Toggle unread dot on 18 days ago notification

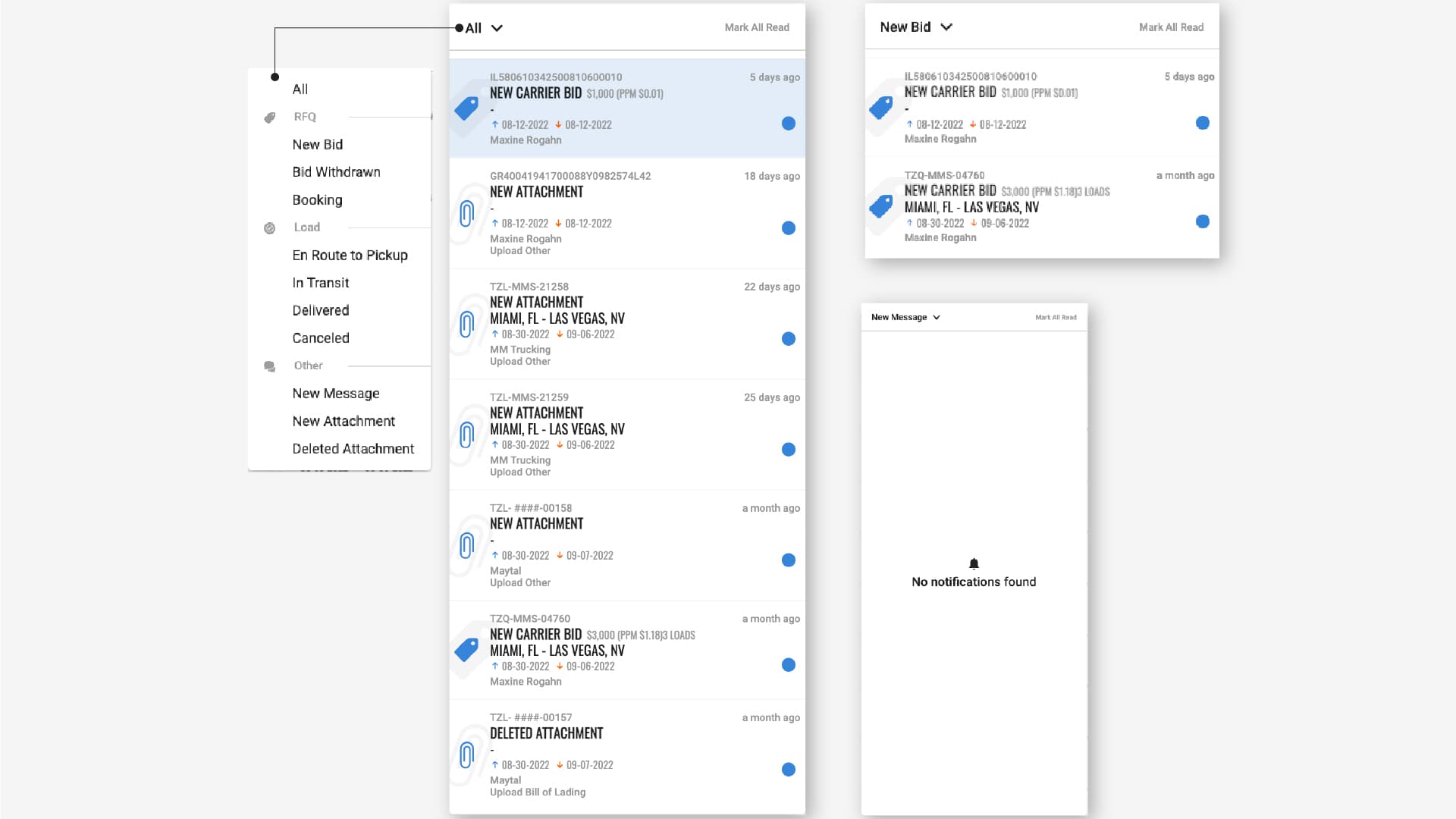tap(789, 228)
